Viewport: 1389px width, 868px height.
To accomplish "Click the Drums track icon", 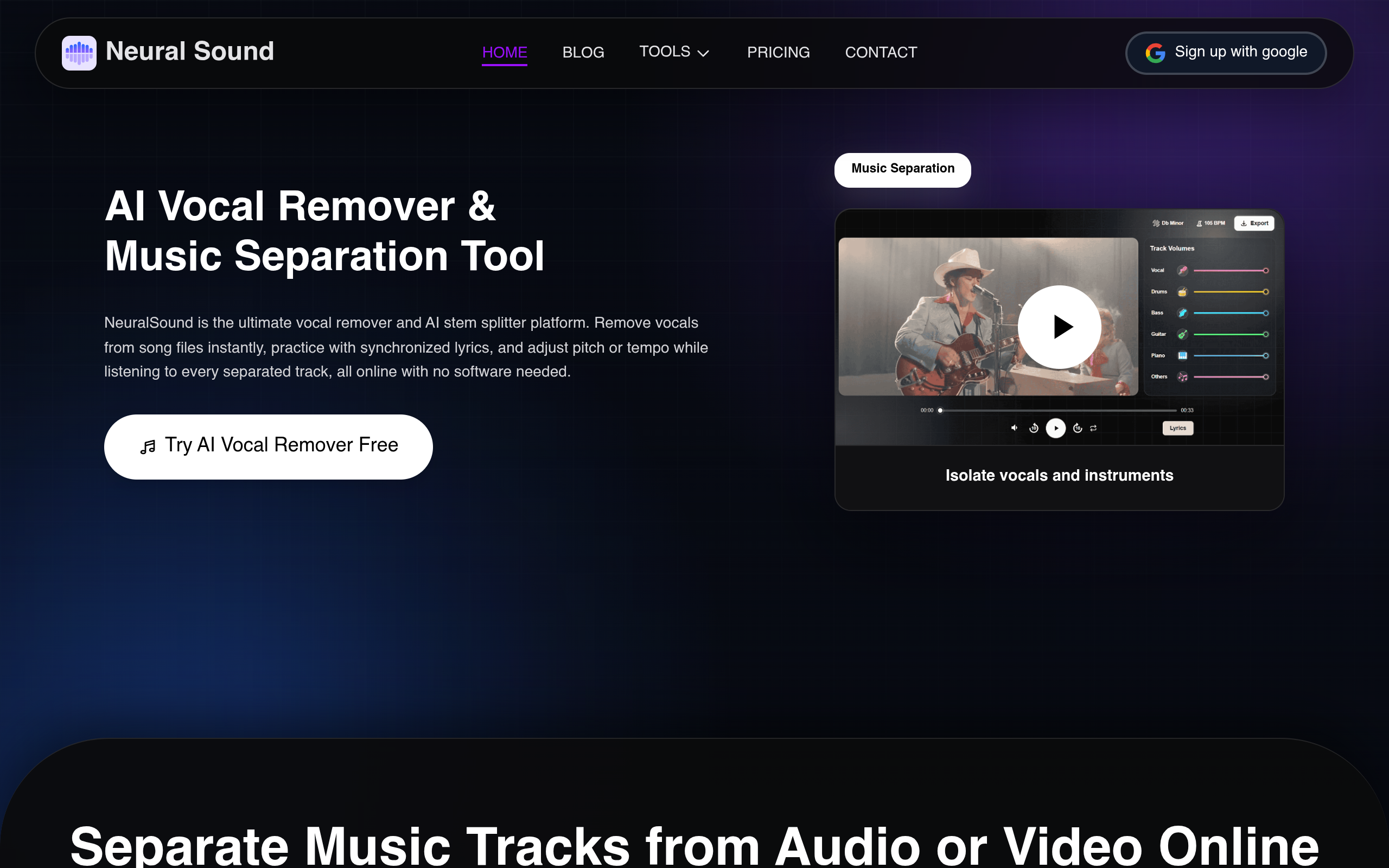I will pos(1182,292).
